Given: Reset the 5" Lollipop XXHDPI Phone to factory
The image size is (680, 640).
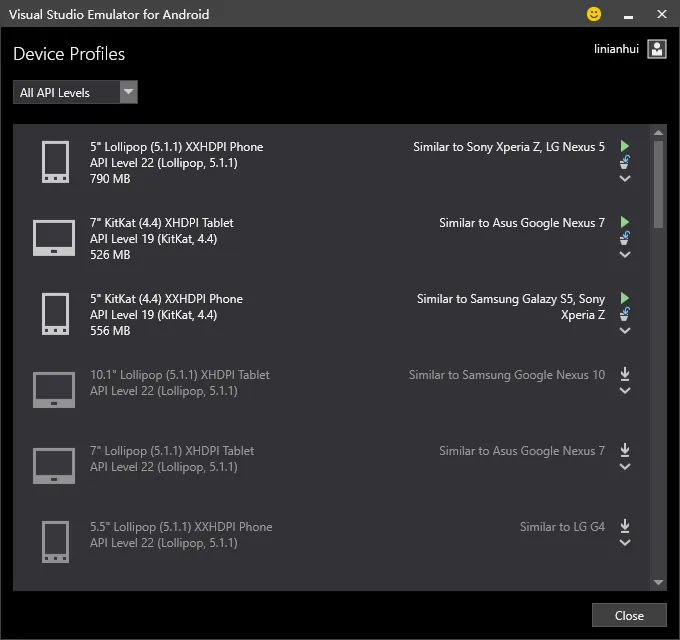Looking at the screenshot, I should (x=625, y=162).
